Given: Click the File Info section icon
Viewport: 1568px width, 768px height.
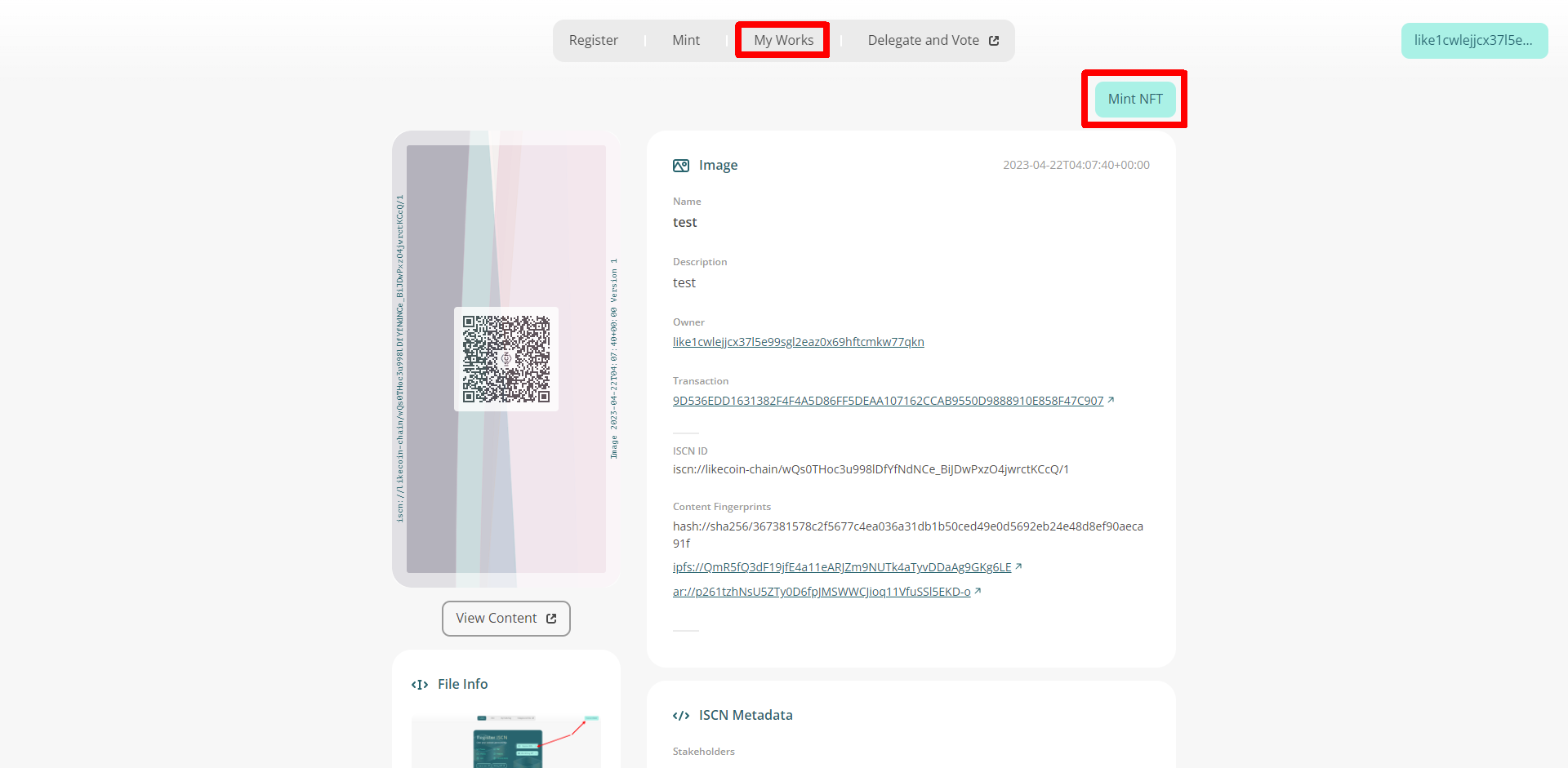Looking at the screenshot, I should pos(420,685).
